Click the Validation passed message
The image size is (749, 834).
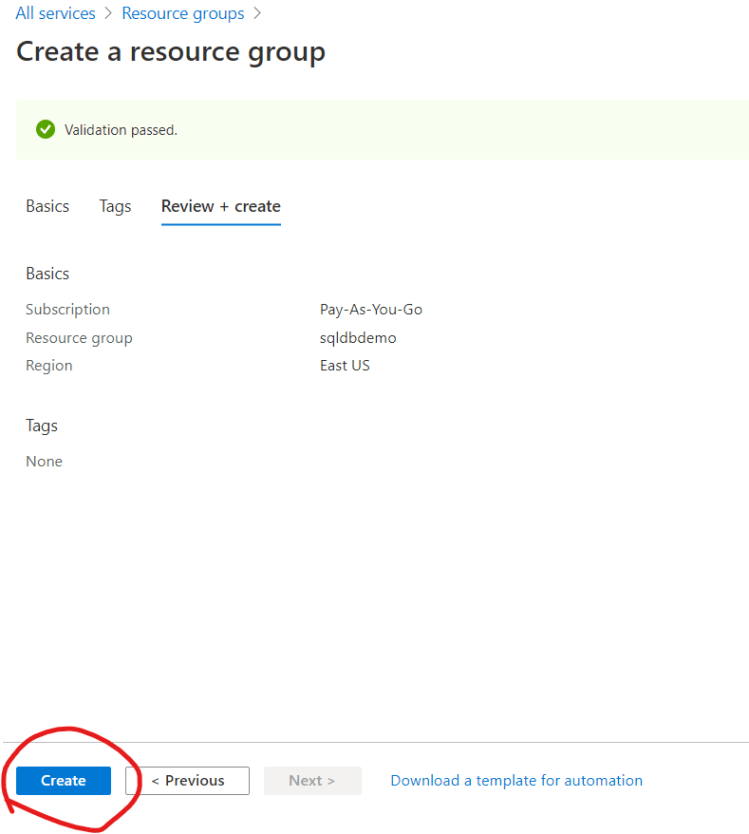coord(121,130)
